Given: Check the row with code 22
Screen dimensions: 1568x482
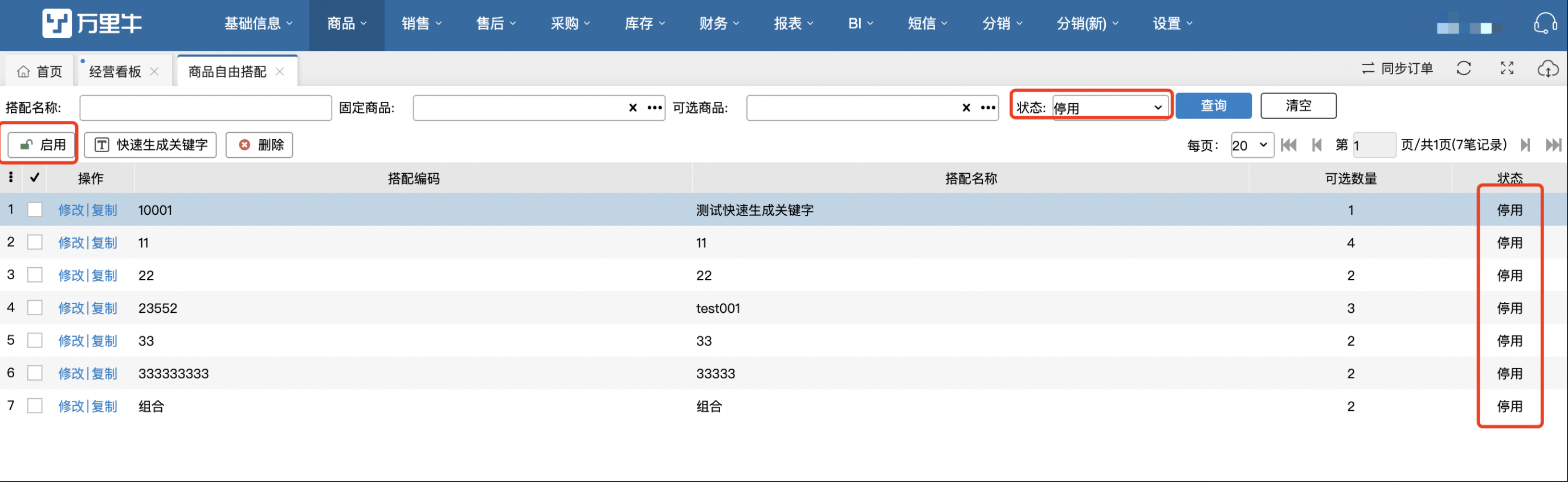Looking at the screenshot, I should click(x=35, y=275).
